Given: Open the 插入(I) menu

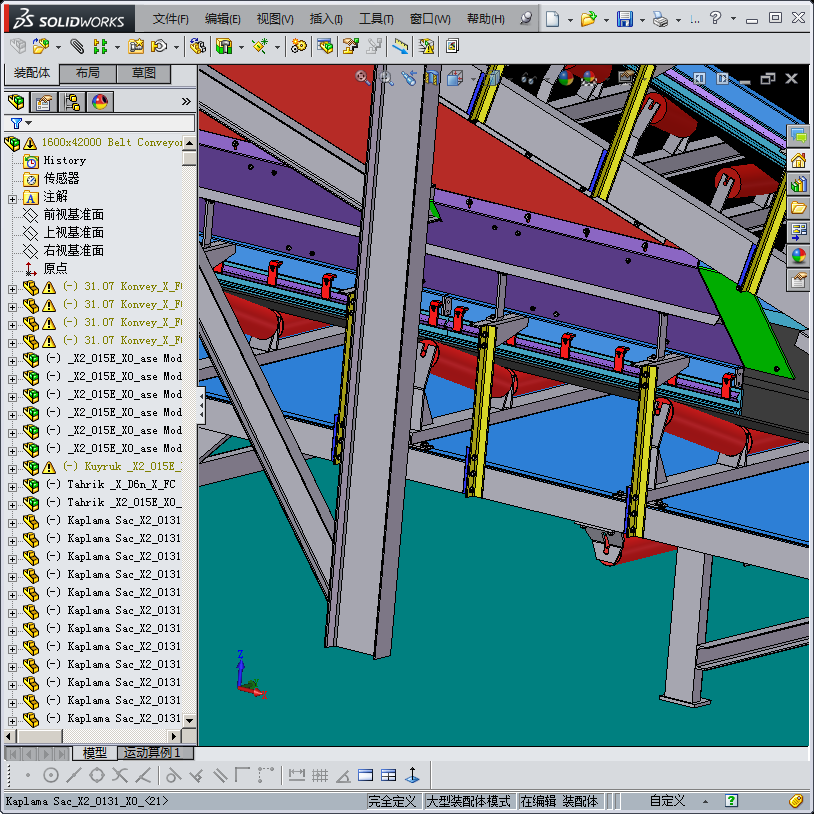Looking at the screenshot, I should pos(326,19).
